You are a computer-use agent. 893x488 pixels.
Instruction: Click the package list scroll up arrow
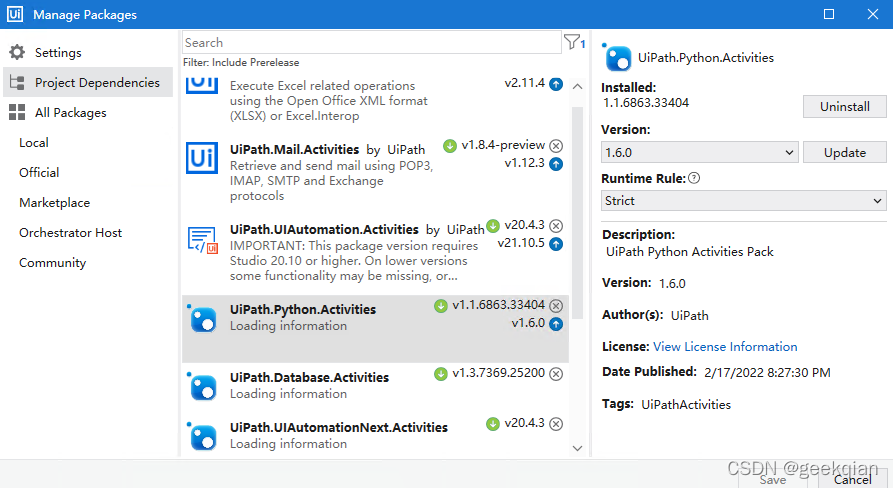(577, 87)
